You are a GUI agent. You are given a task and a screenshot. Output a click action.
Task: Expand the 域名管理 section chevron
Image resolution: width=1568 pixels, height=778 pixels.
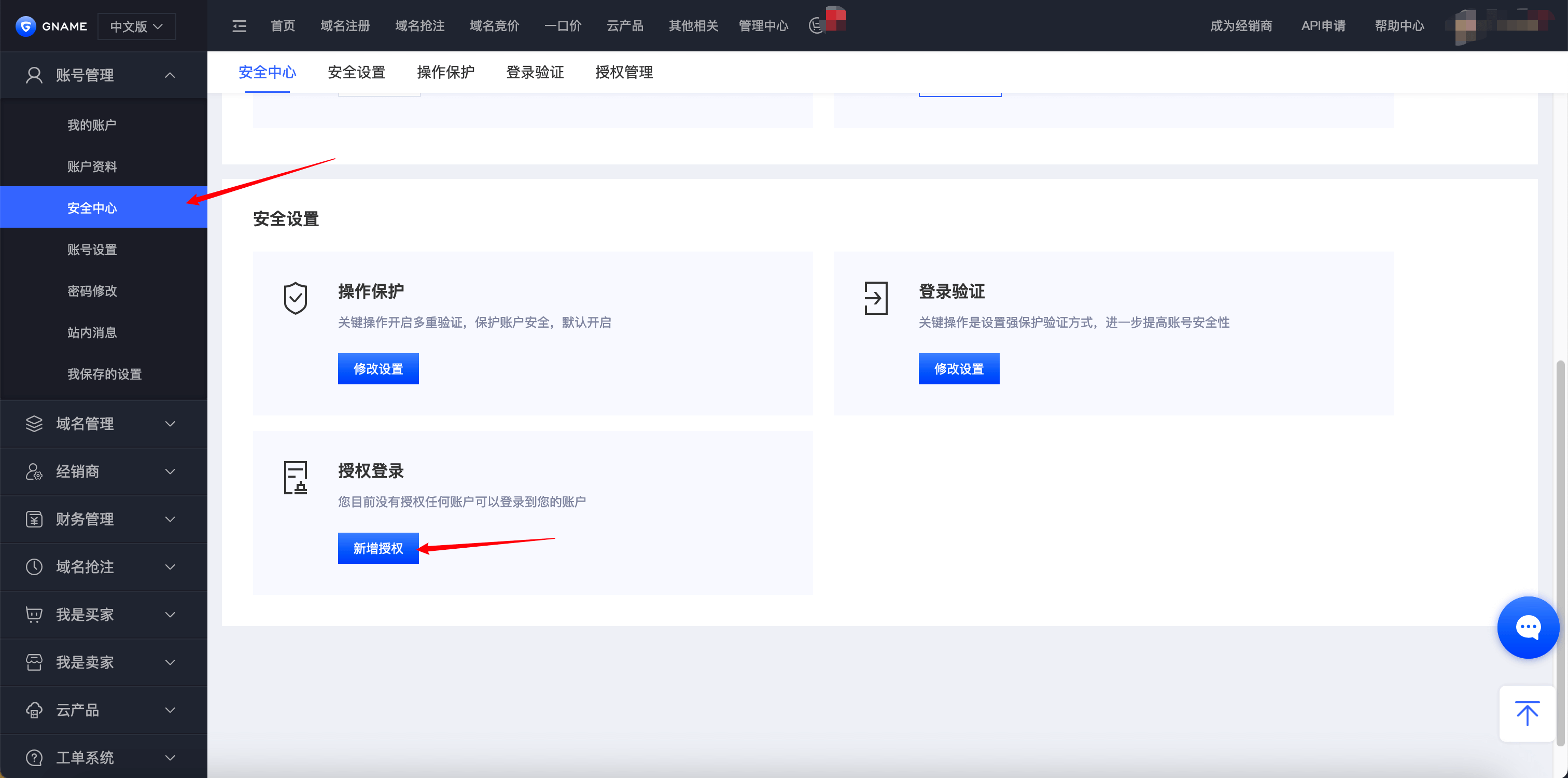click(170, 424)
